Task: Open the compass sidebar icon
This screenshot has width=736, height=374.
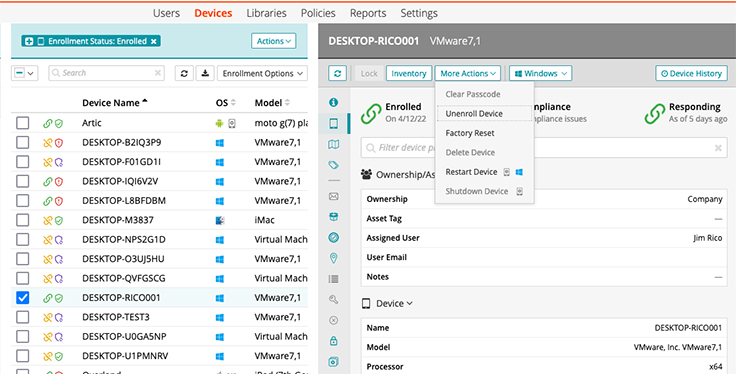Action: coord(334,237)
